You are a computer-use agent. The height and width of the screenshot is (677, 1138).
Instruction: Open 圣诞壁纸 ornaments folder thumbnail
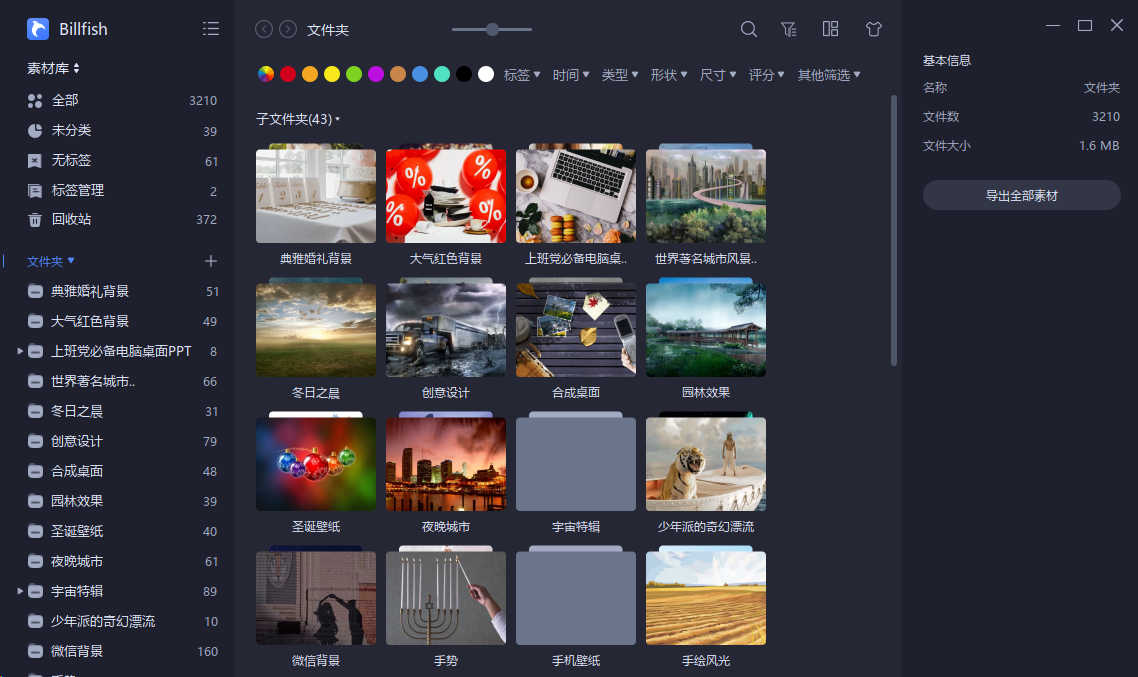point(316,463)
